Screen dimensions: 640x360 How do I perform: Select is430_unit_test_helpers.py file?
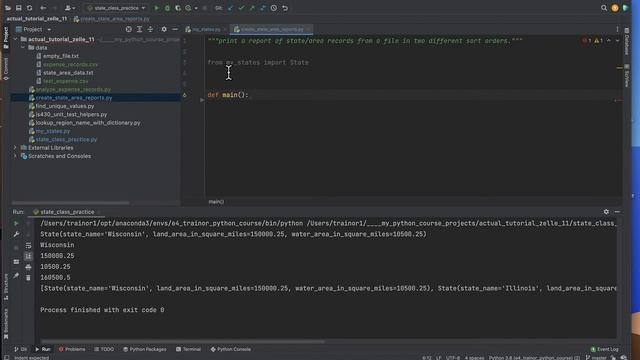pyautogui.click(x=71, y=114)
